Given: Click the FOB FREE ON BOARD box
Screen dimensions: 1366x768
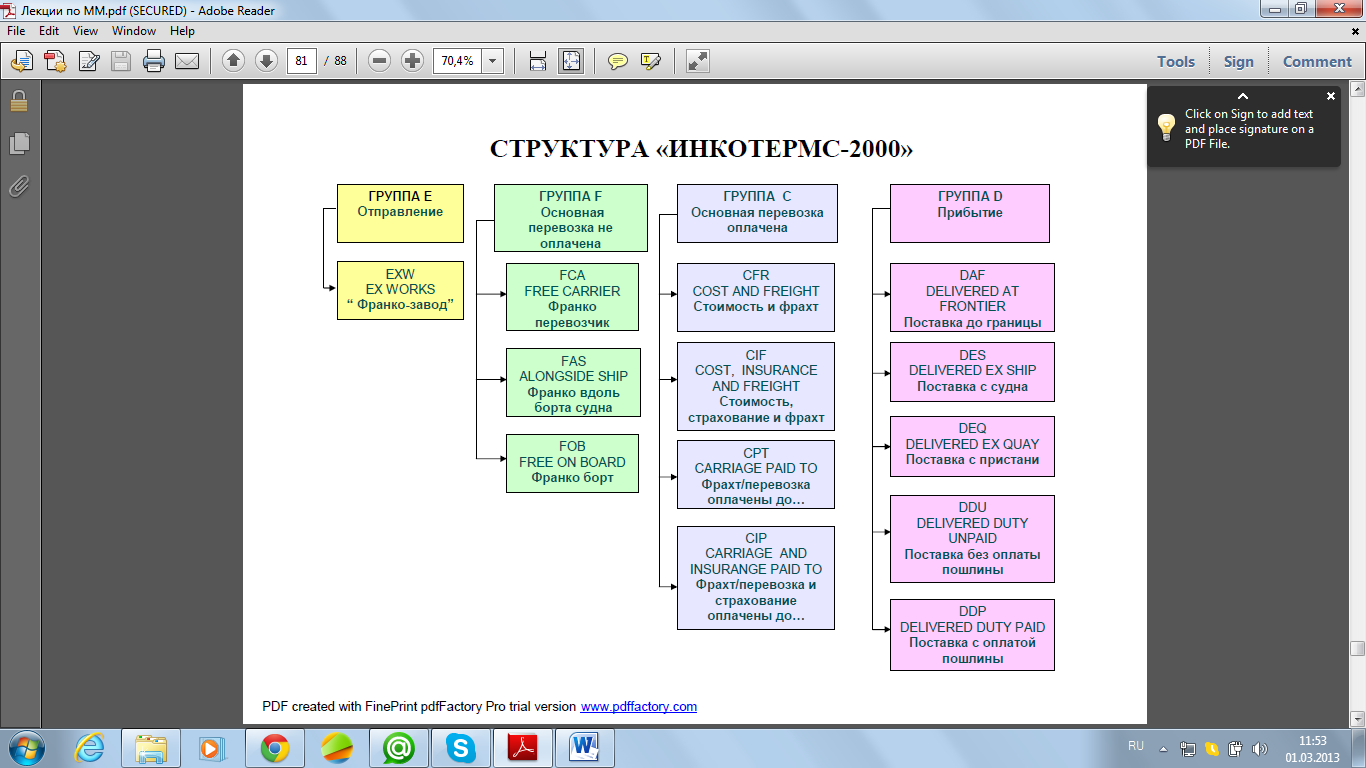Looking at the screenshot, I should coord(572,463).
